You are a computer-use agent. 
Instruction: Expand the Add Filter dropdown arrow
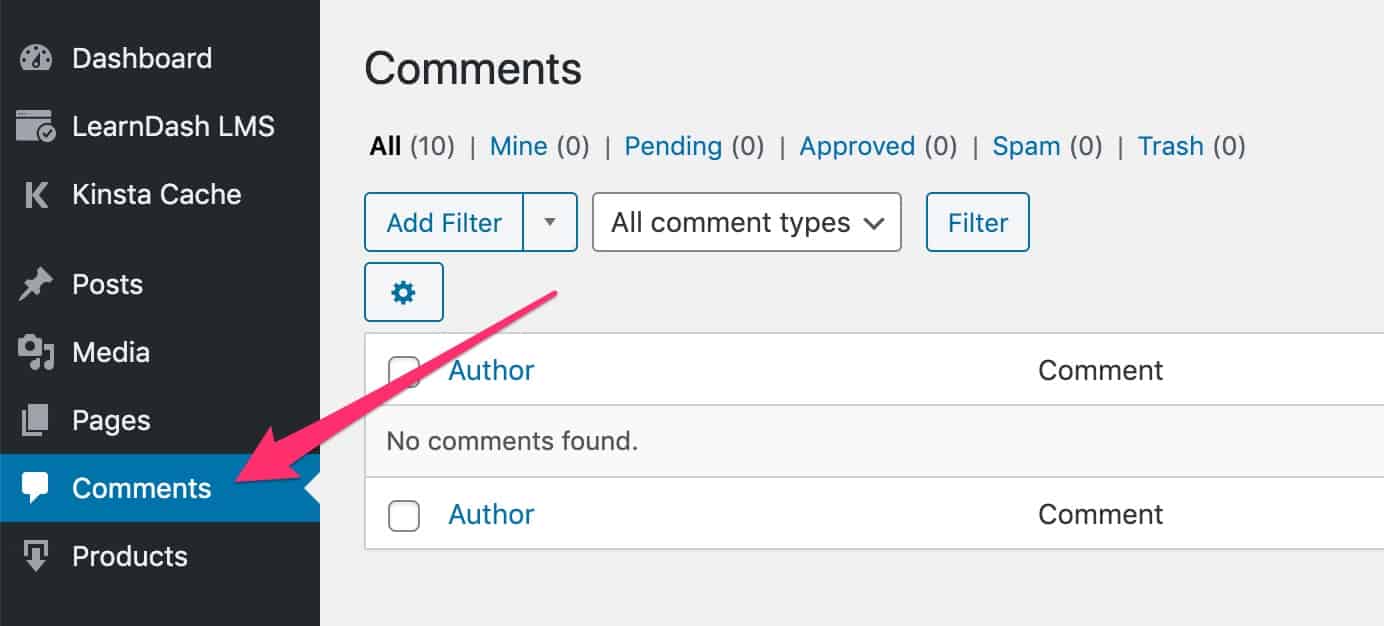coord(550,222)
